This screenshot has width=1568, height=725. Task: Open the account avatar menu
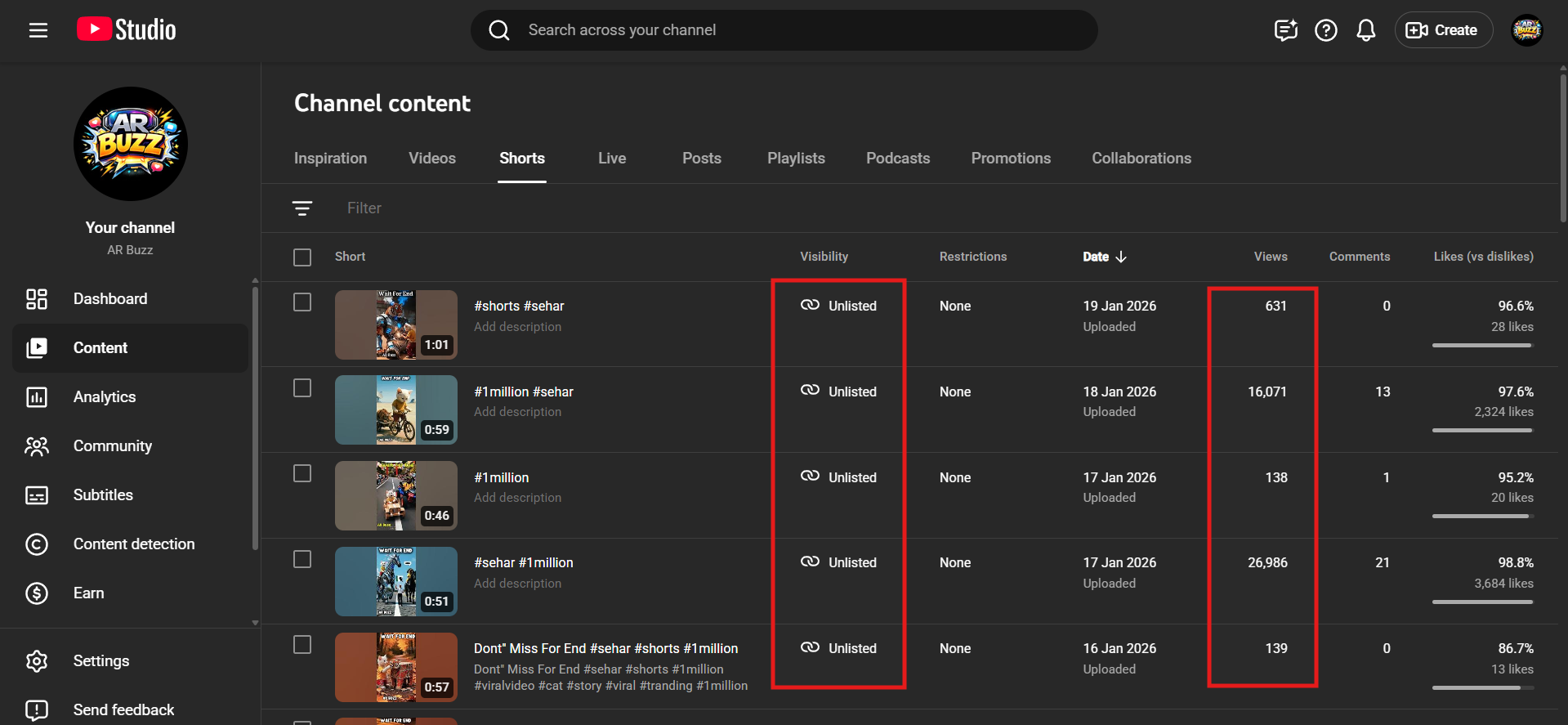[1526, 30]
